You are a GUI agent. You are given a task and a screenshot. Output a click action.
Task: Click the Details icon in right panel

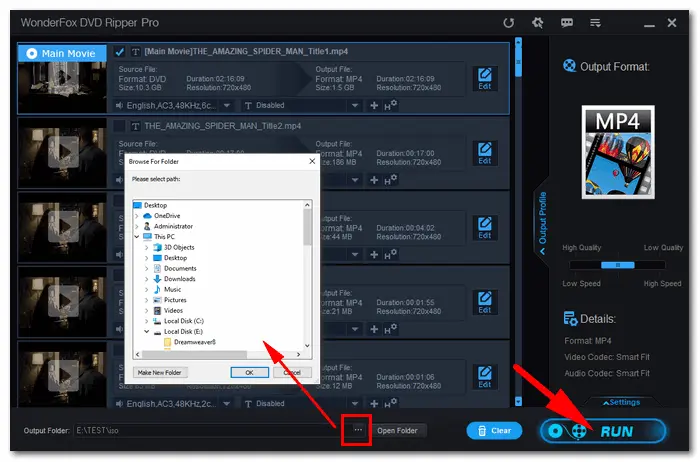[x=570, y=319]
